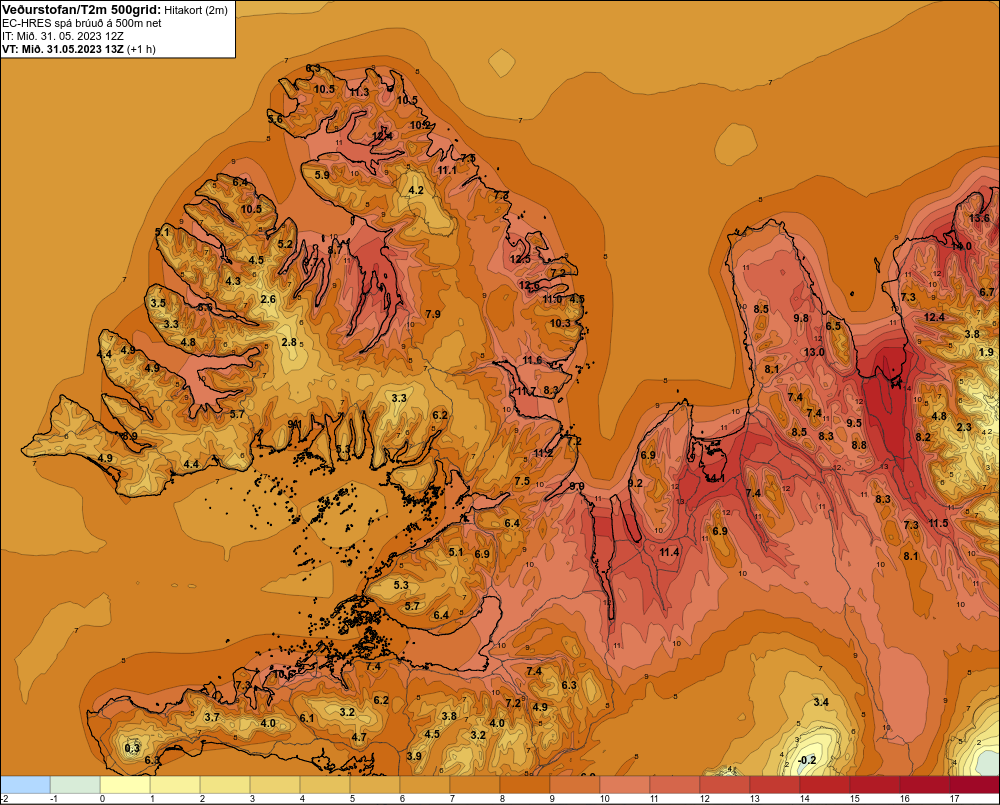Screen dimensions: 1000x805
Task: Click the 8.2 temperature value
Action: [923, 437]
